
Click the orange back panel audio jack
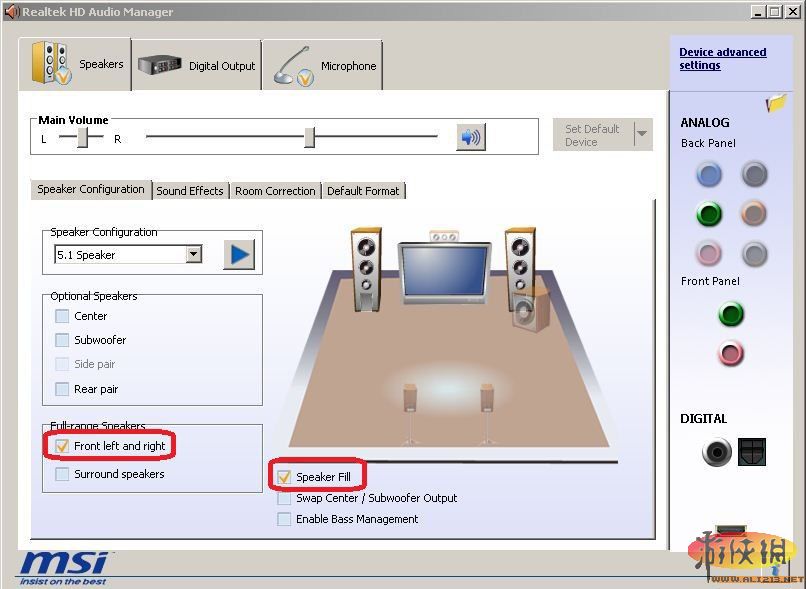754,214
